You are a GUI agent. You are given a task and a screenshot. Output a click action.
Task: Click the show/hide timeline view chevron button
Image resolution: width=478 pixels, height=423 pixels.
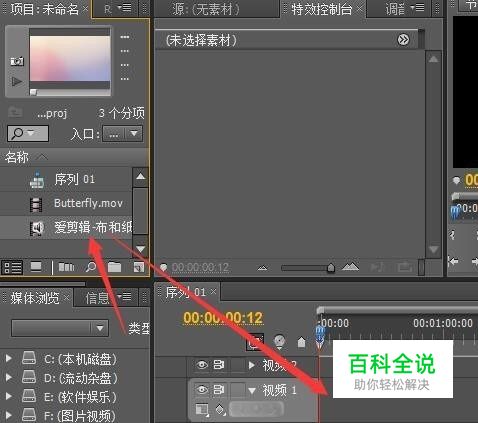click(x=403, y=40)
